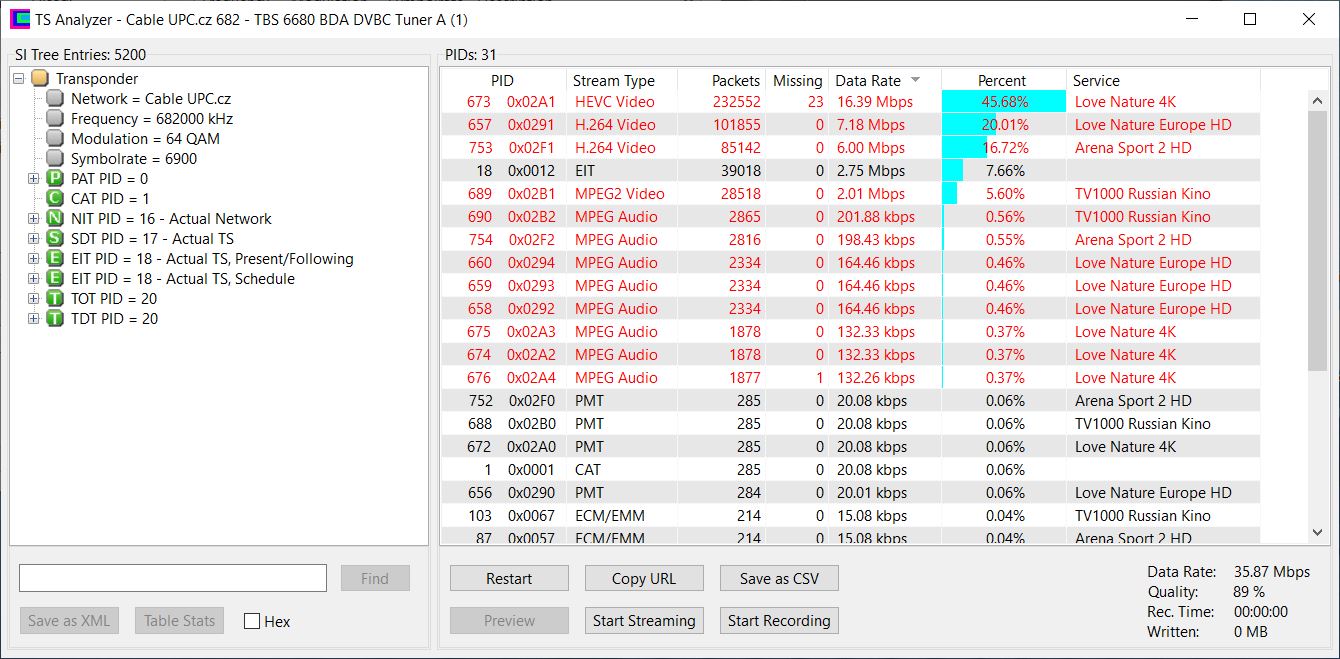Click the TOT PID tree icon
This screenshot has height=659, width=1340.
pyautogui.click(x=55, y=299)
